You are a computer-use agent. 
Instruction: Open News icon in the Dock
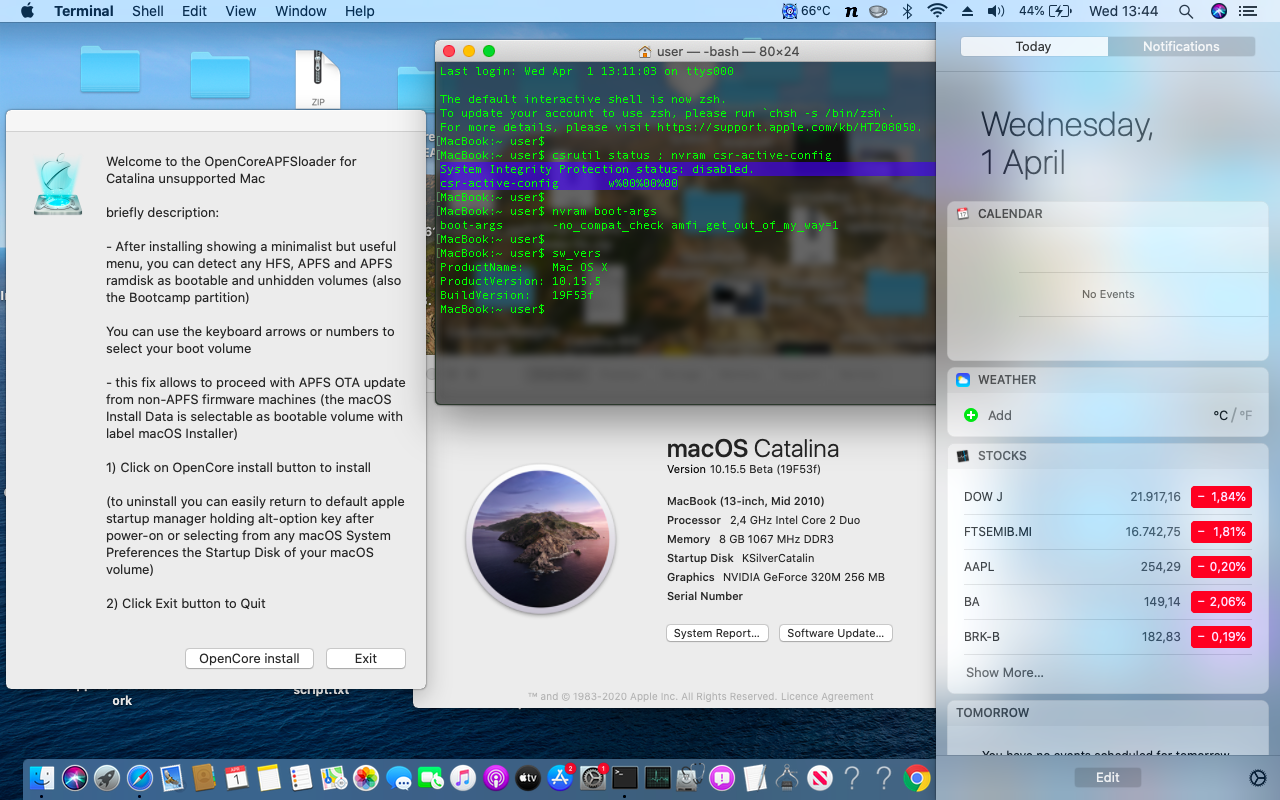[819, 778]
